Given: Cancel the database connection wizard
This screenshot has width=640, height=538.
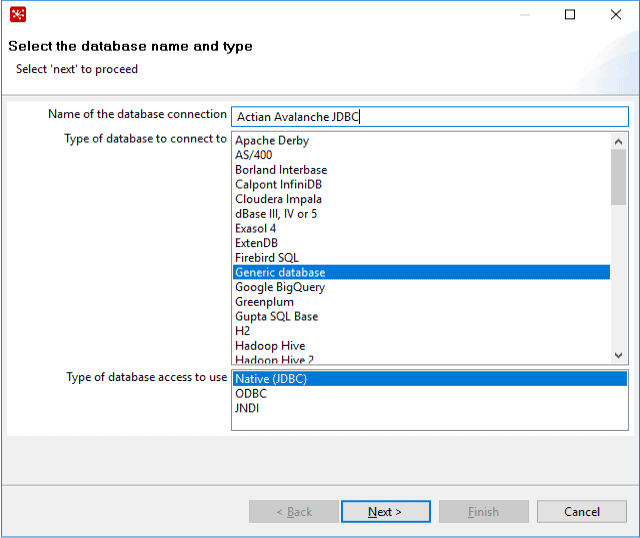Looking at the screenshot, I should pyautogui.click(x=582, y=511).
